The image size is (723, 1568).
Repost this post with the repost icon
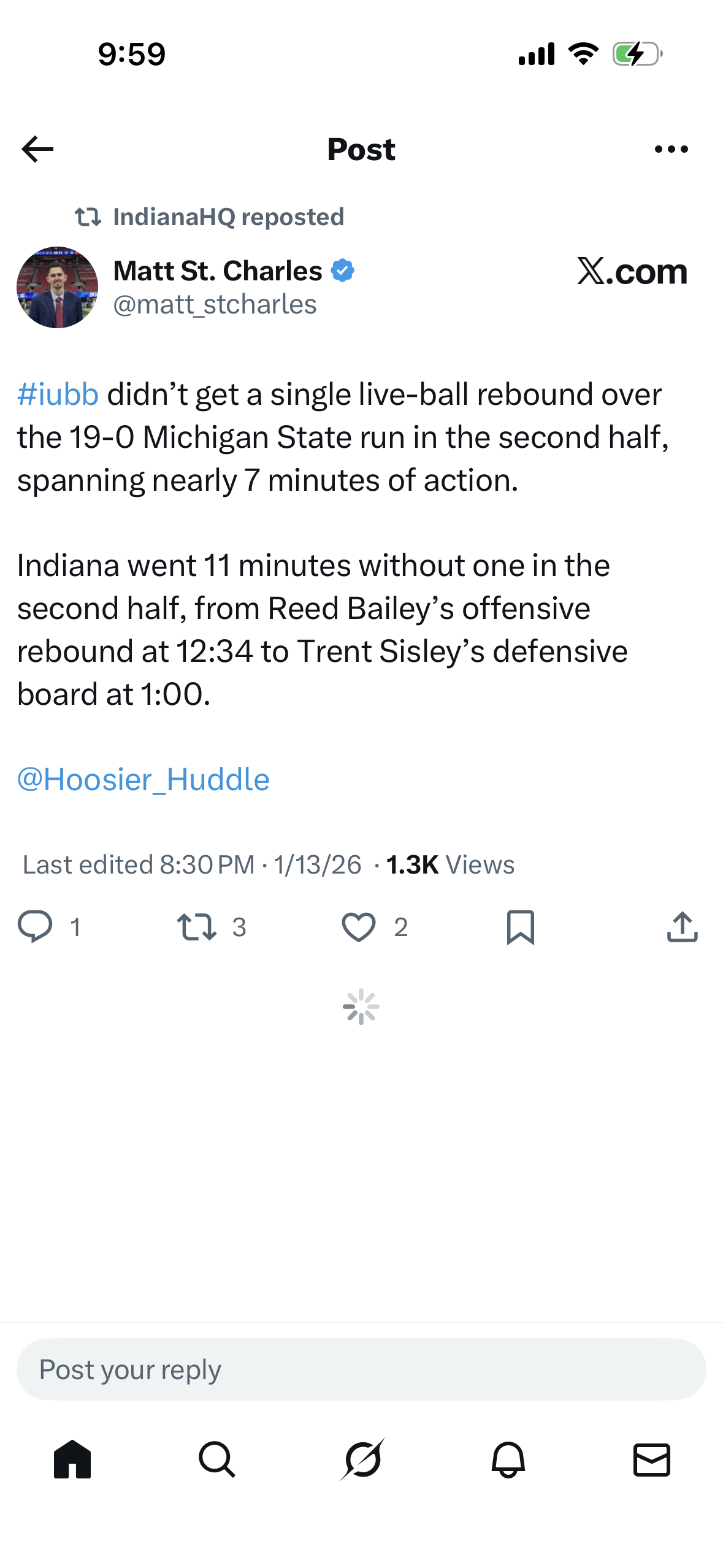(196, 926)
